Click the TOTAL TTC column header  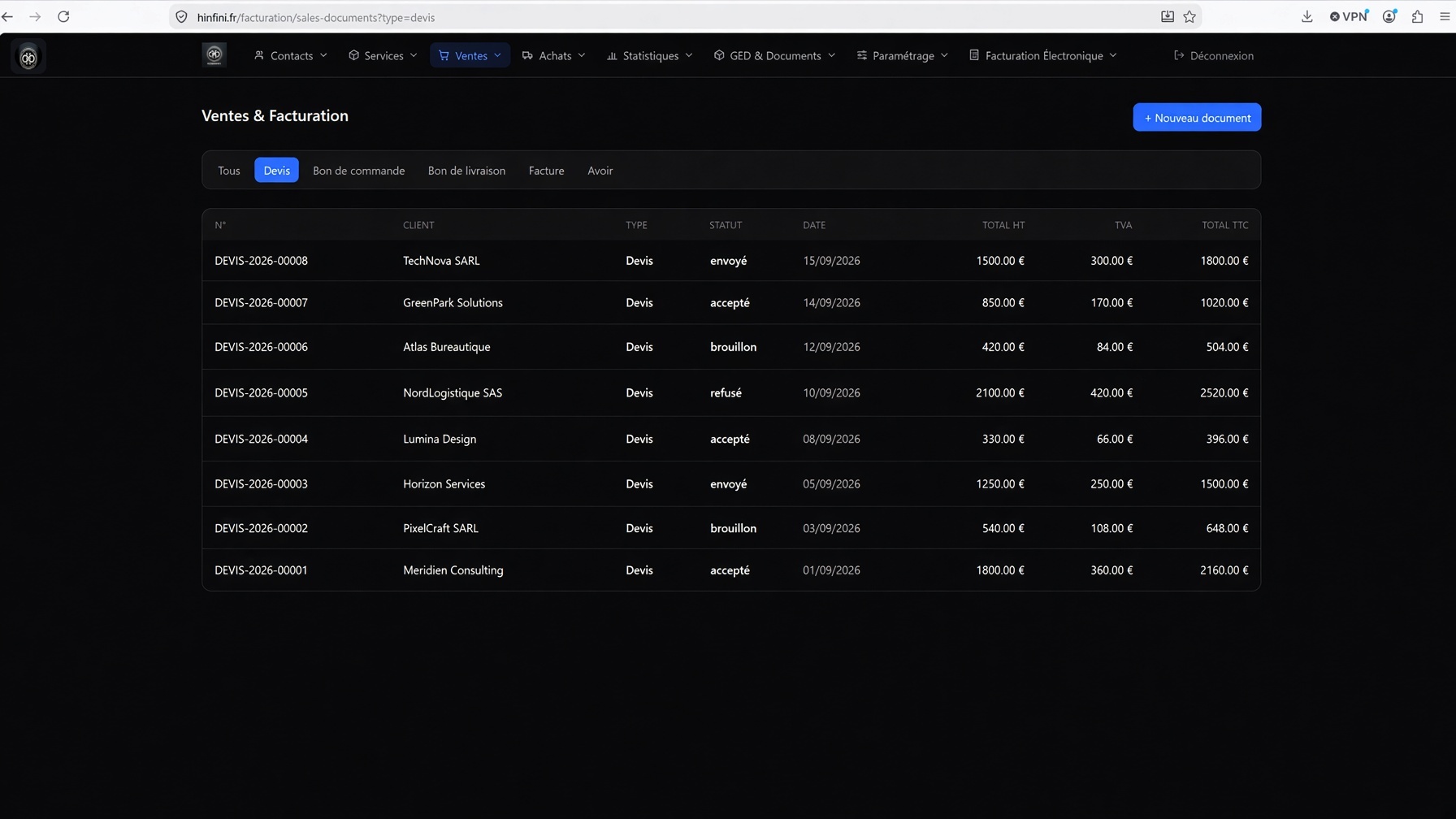tap(1224, 225)
